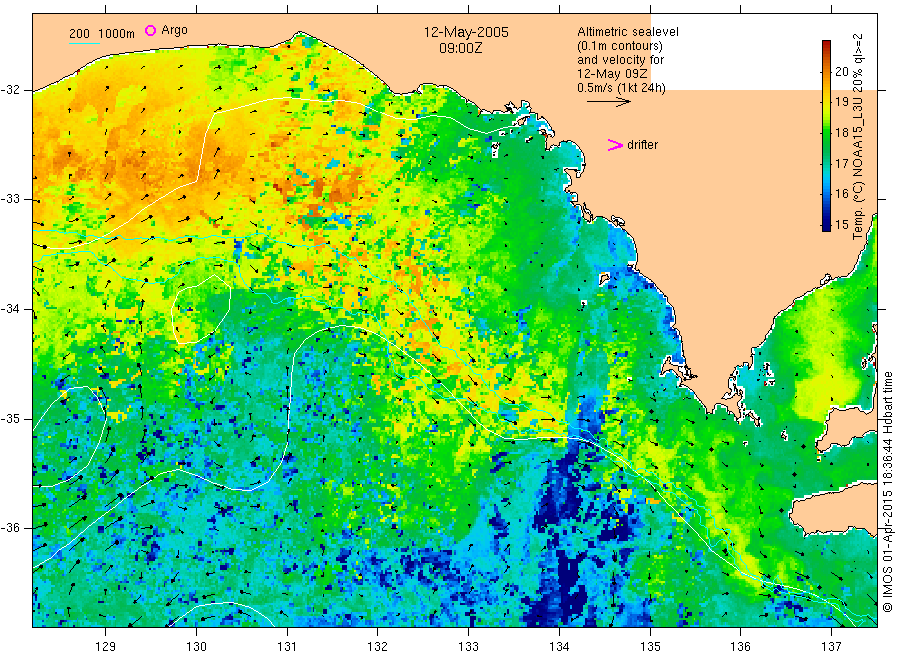
Task: Click the magenta drifter arrowhead legend symbol
Action: click(x=615, y=145)
